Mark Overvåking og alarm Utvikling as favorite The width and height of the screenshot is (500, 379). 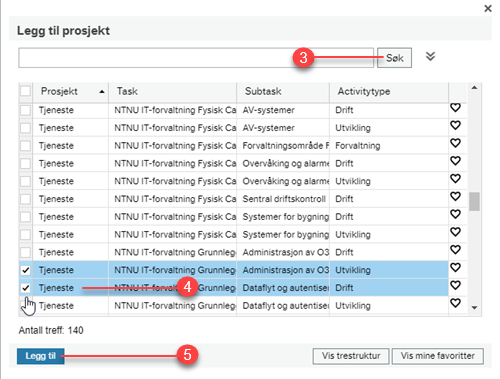[455, 179]
